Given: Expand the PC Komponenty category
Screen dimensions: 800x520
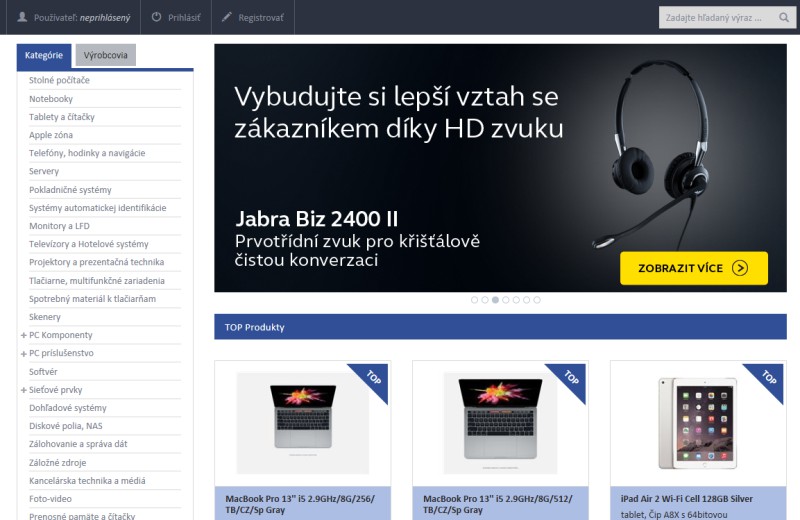Looking at the screenshot, I should 23,335.
